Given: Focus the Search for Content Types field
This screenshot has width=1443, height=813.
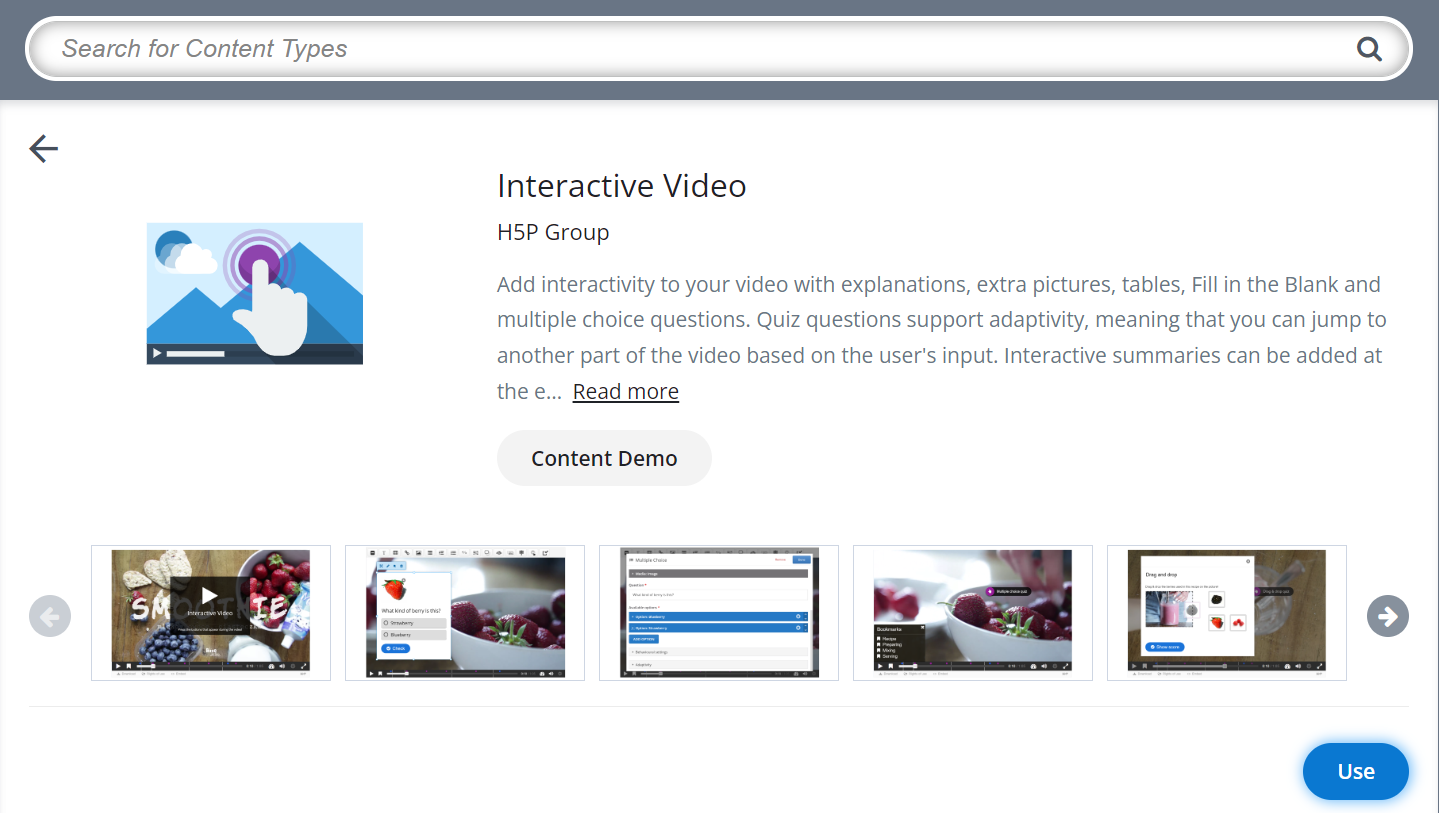Looking at the screenshot, I should coord(718,49).
